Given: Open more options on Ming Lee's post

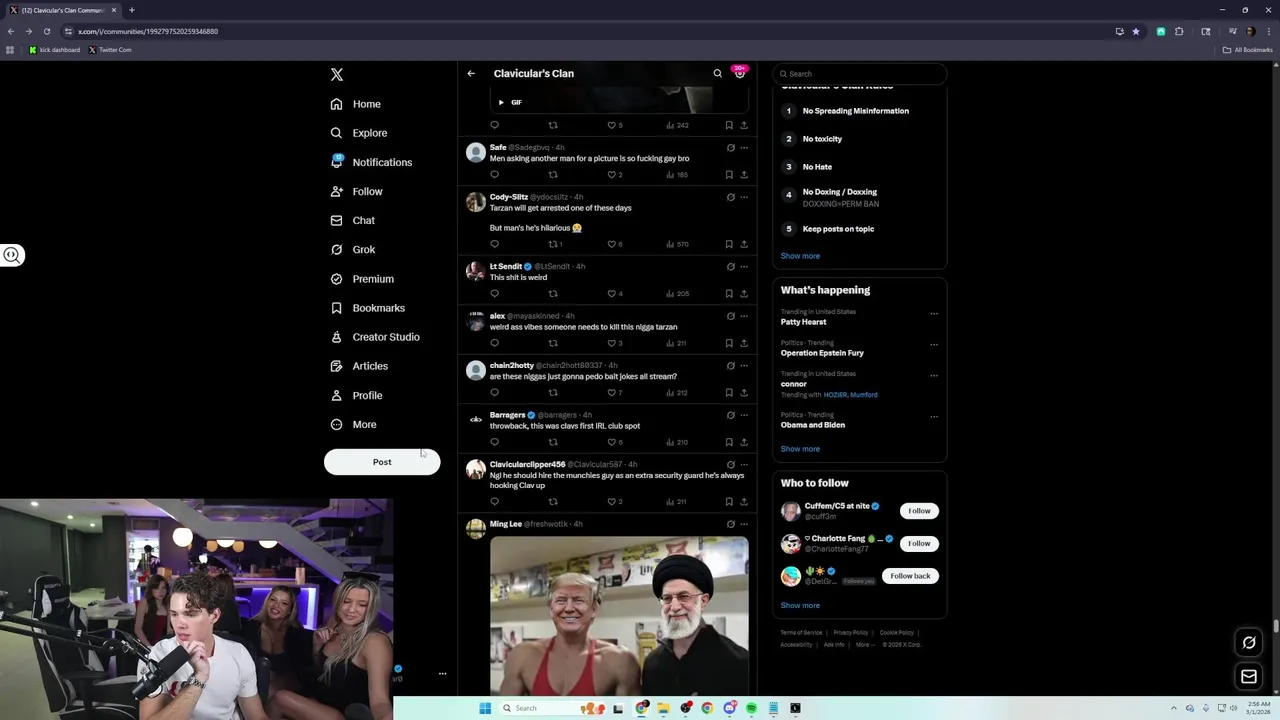Looking at the screenshot, I should [744, 524].
